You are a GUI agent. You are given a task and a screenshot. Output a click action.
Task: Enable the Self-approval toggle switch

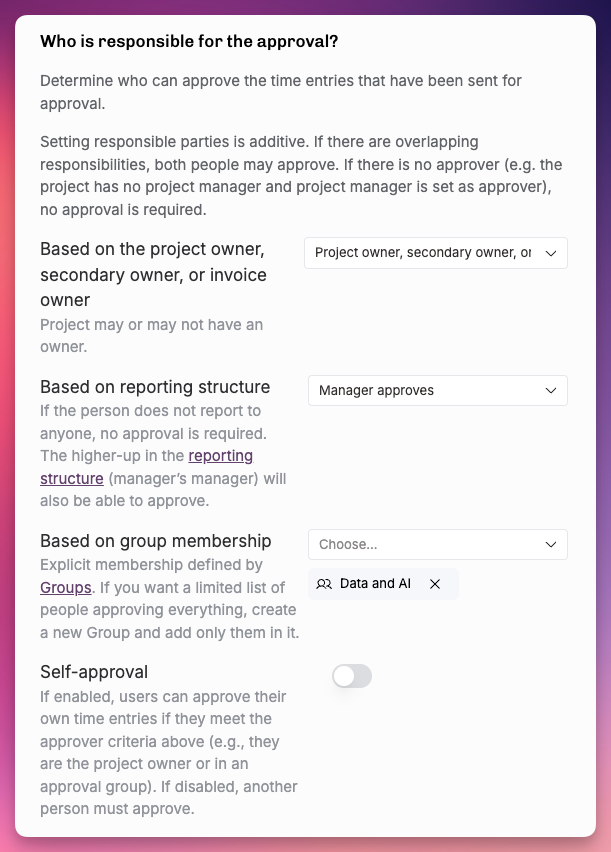(352, 676)
